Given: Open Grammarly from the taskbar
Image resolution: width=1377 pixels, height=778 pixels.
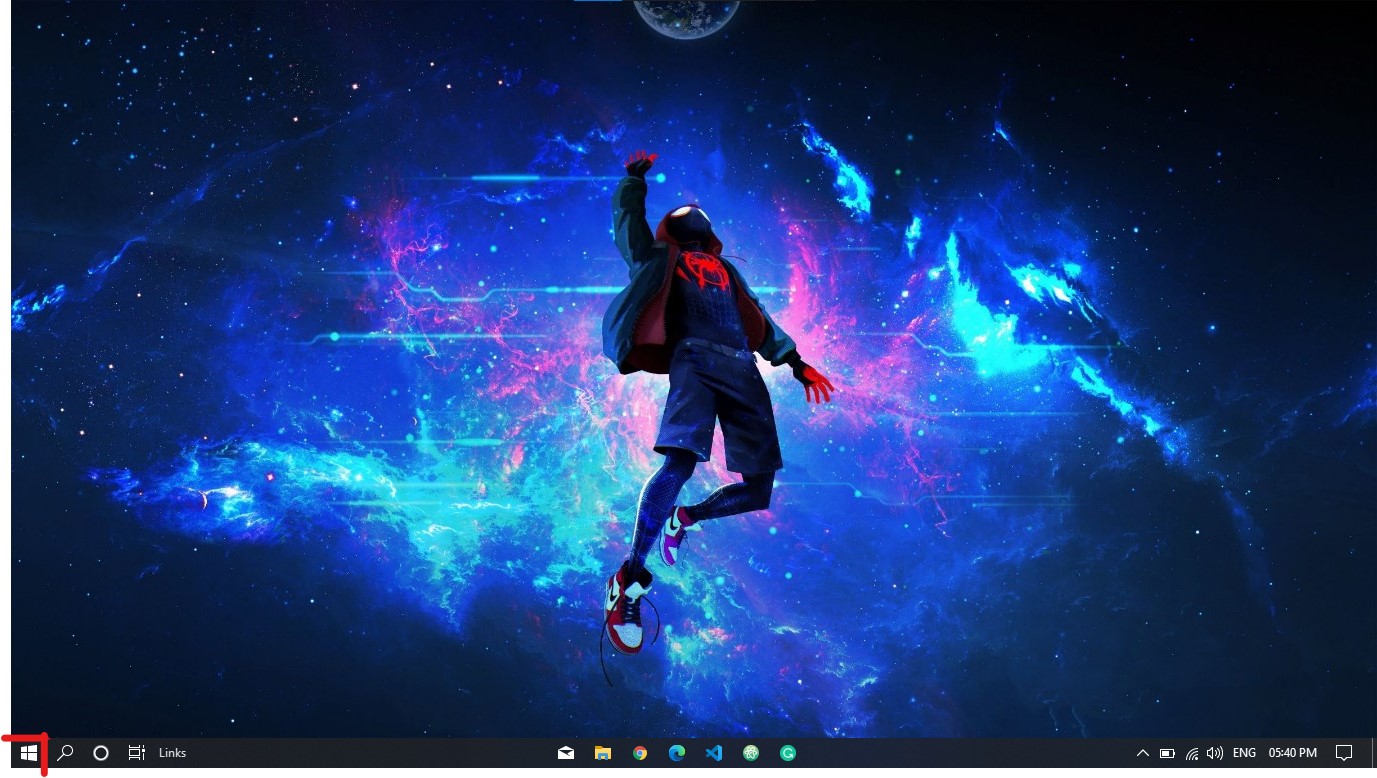Looking at the screenshot, I should pyautogui.click(x=788, y=753).
